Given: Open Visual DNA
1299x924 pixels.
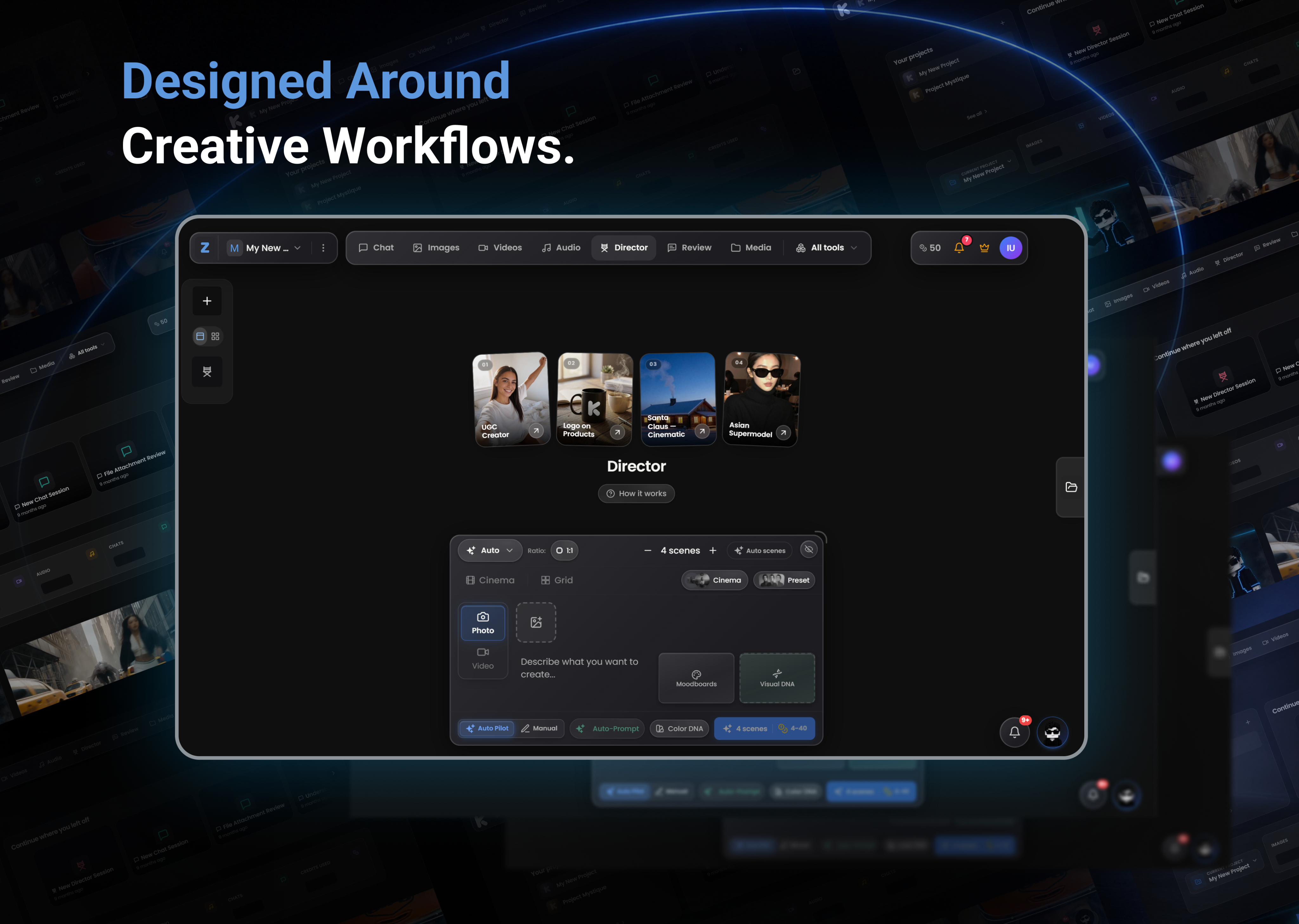Looking at the screenshot, I should pyautogui.click(x=777, y=678).
